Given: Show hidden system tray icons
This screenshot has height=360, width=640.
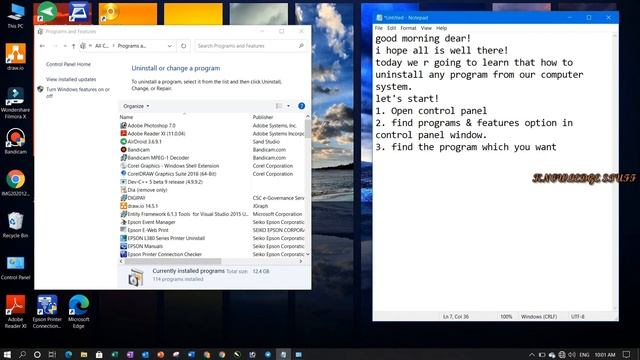Looking at the screenshot, I should 531,355.
